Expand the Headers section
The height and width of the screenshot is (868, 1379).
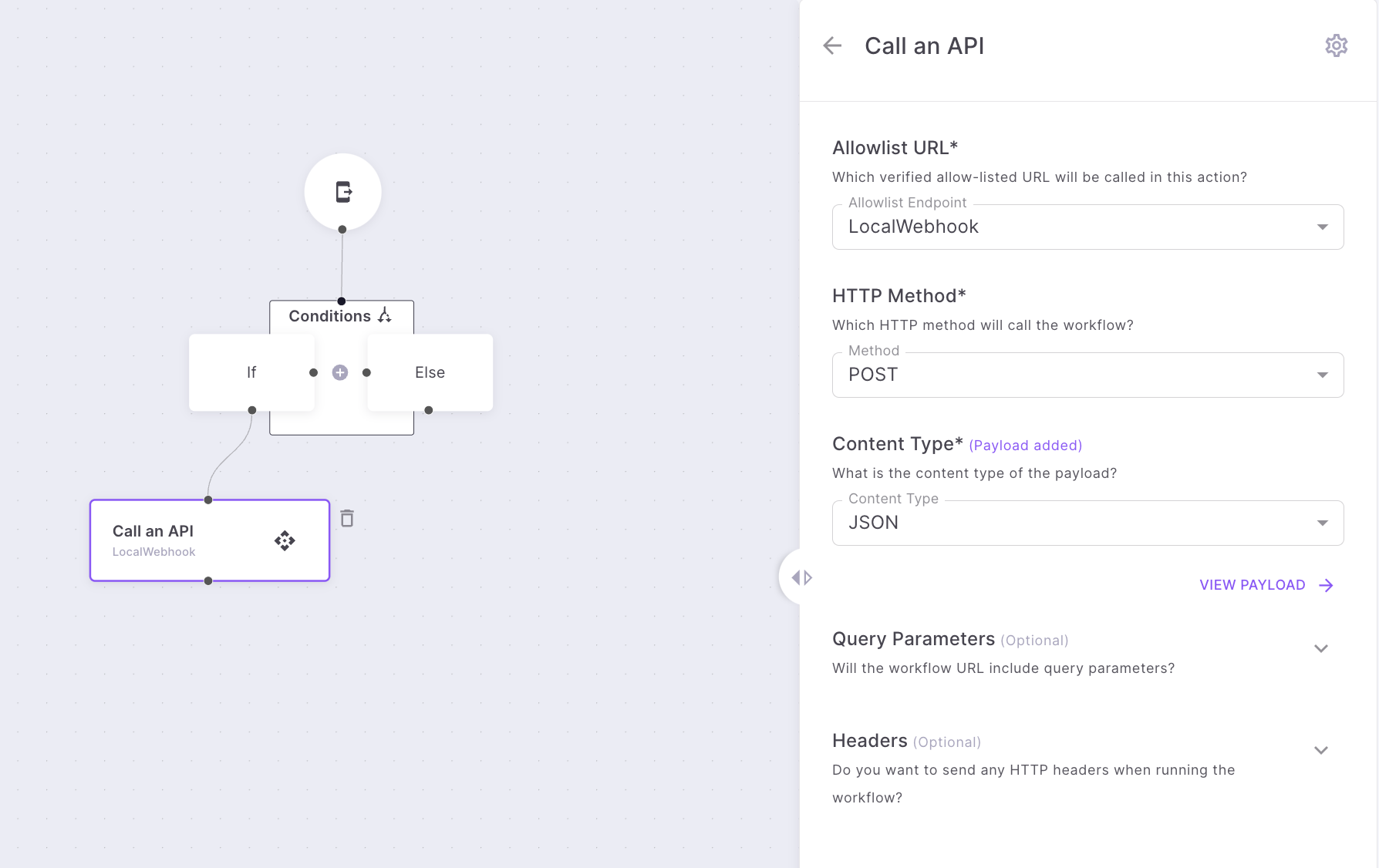[1320, 751]
